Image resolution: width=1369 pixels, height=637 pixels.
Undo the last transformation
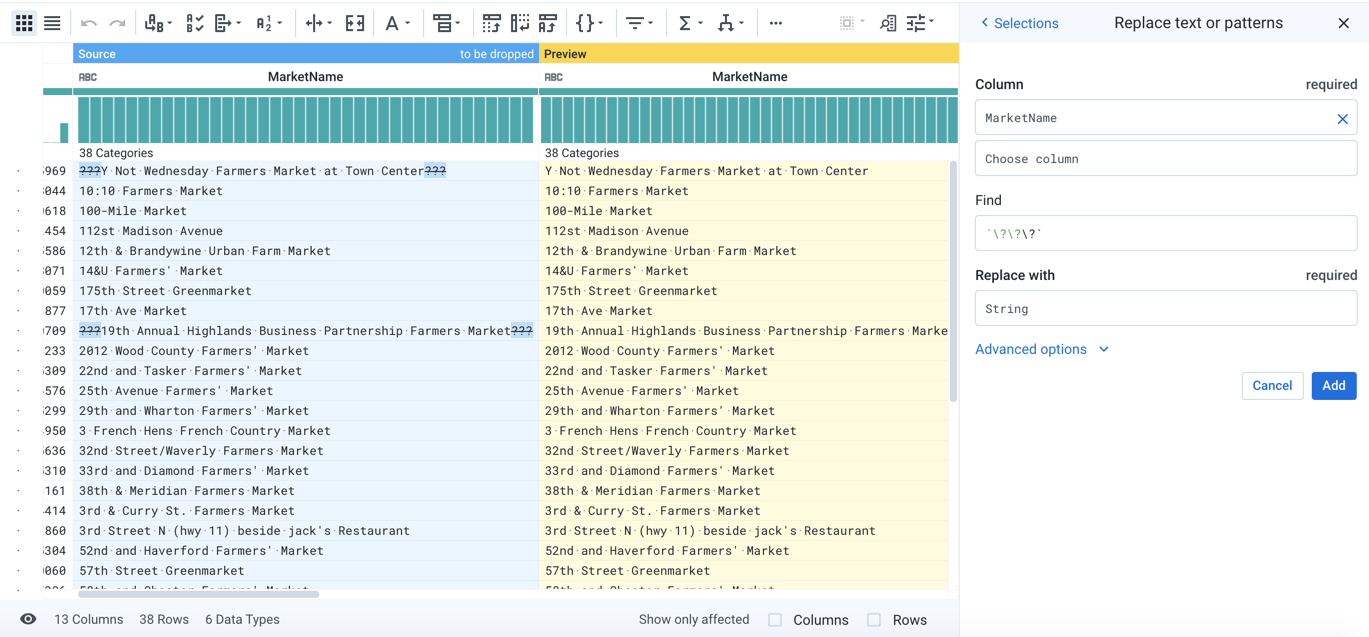click(x=89, y=22)
